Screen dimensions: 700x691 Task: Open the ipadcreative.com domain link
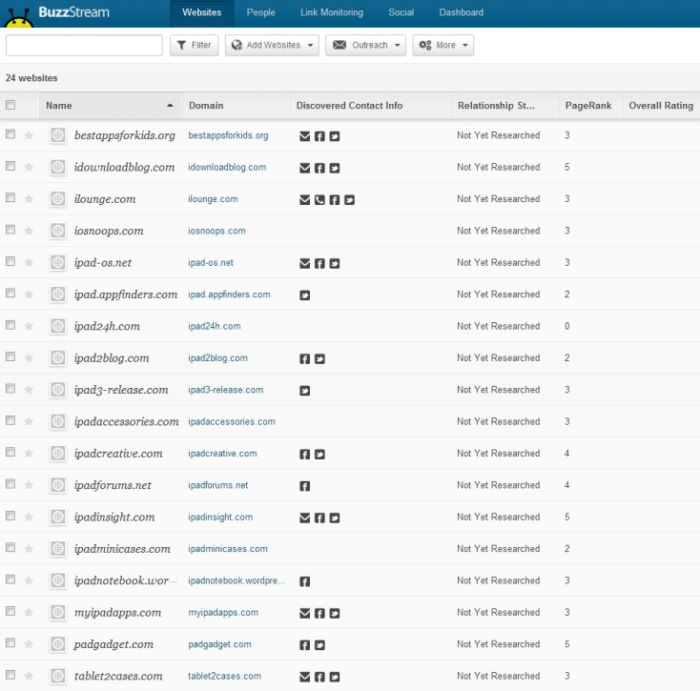(222, 453)
